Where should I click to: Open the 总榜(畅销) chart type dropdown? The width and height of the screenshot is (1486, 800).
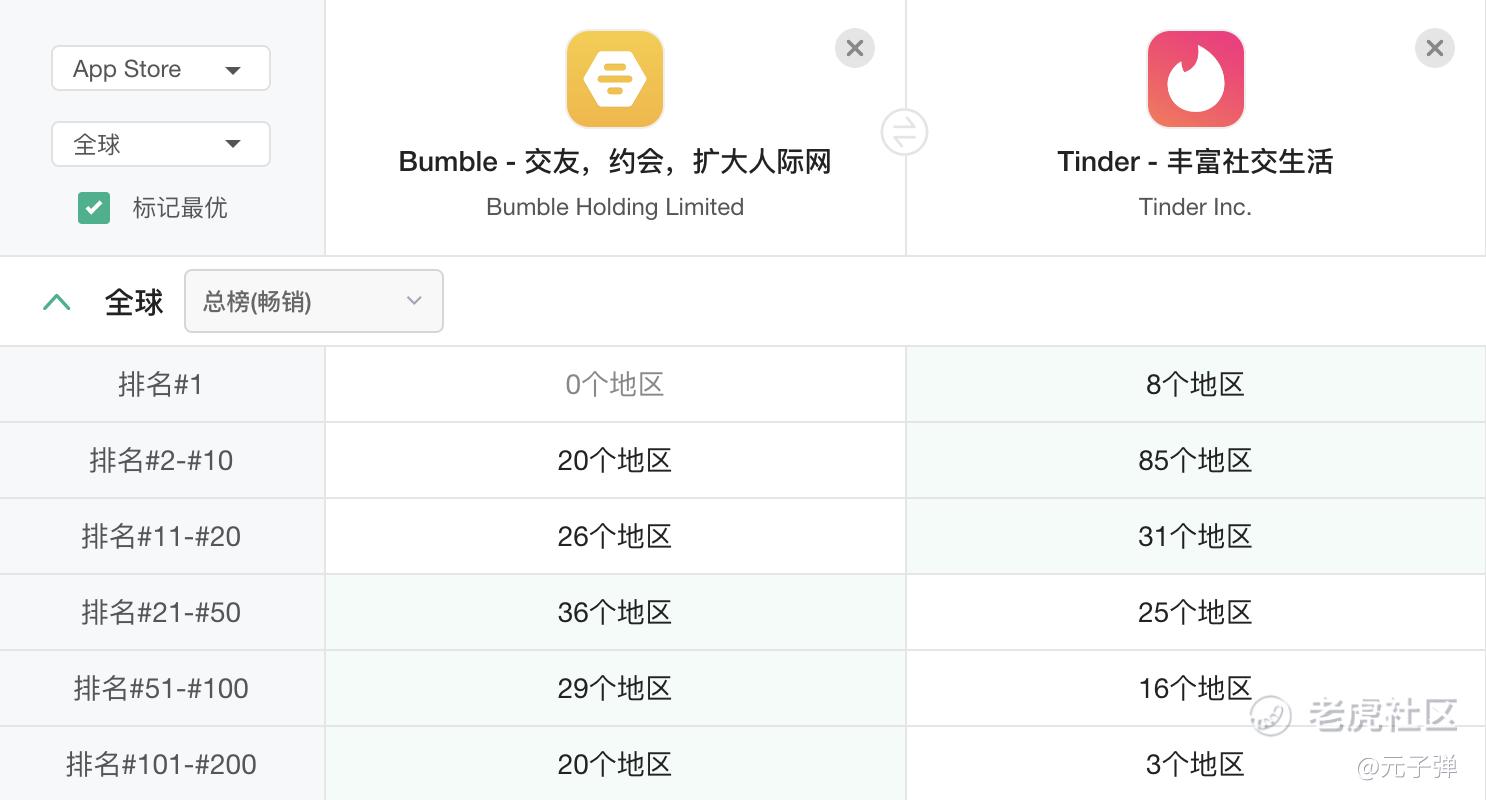(314, 301)
